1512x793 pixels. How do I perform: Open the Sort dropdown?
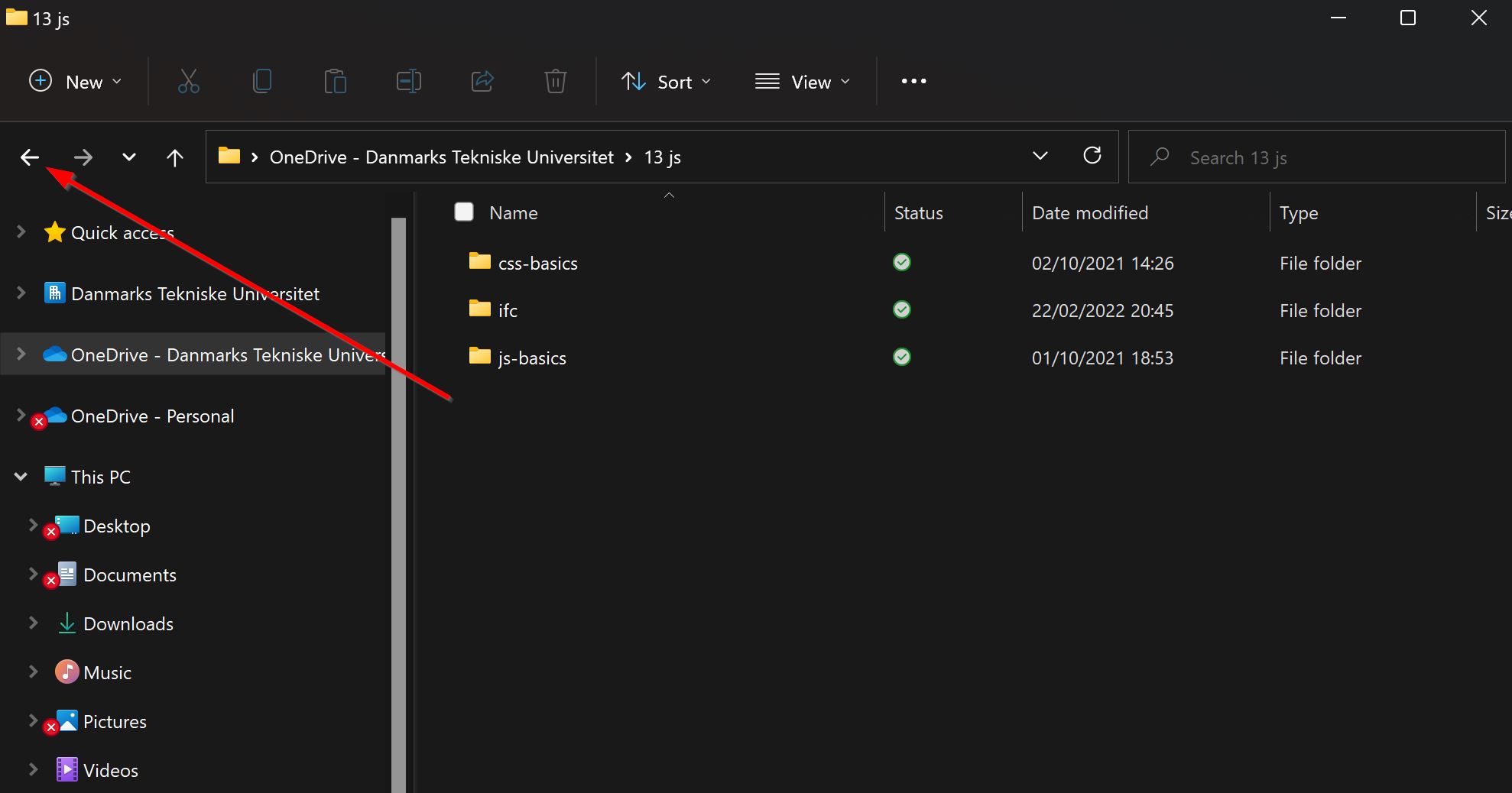coord(666,81)
